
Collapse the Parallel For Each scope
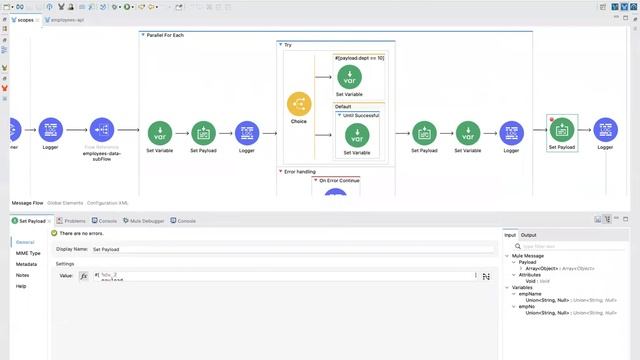(x=143, y=35)
